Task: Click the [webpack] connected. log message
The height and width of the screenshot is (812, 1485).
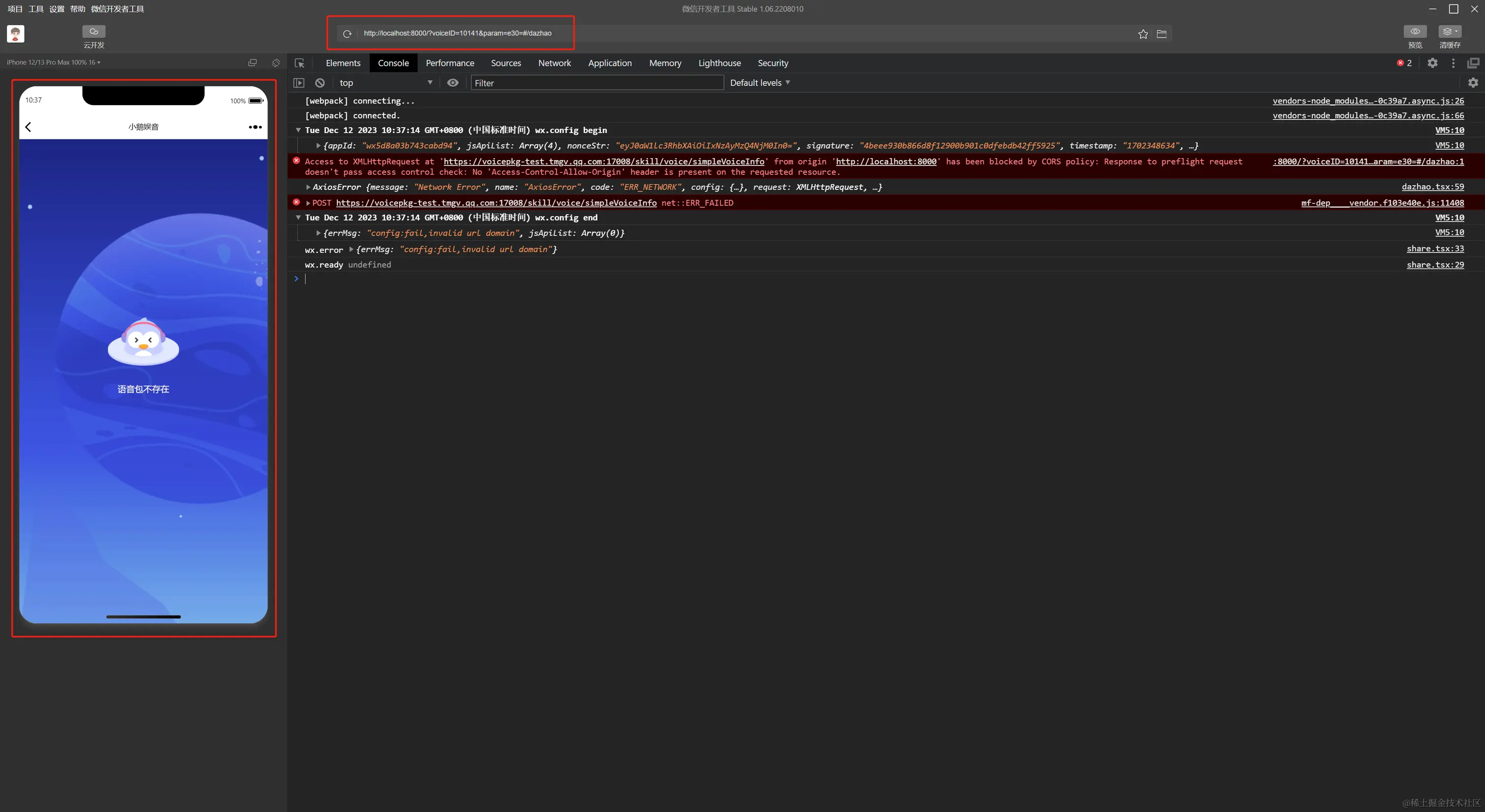Action: coord(352,116)
